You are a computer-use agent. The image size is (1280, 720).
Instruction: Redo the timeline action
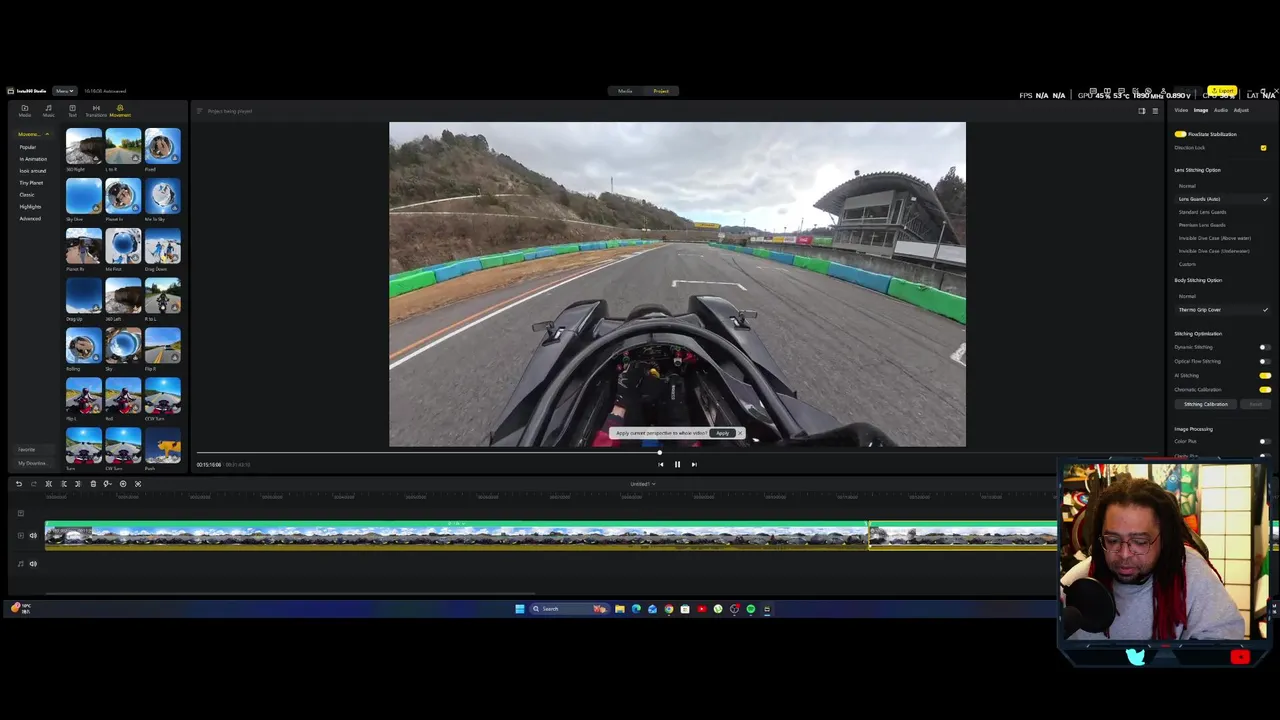[x=33, y=484]
